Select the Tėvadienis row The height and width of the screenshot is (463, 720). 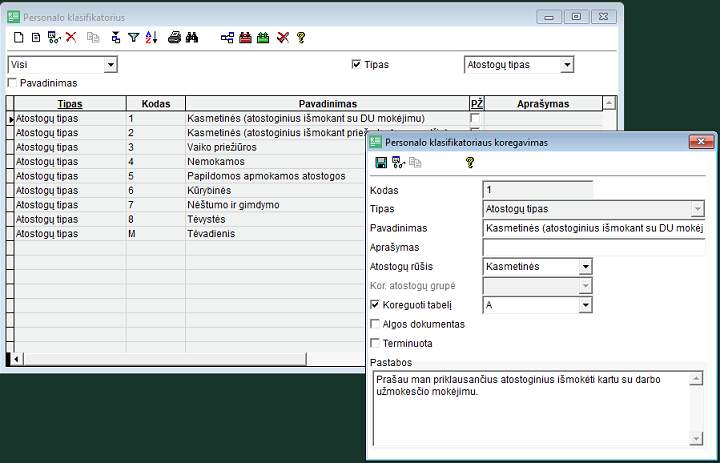click(212, 233)
